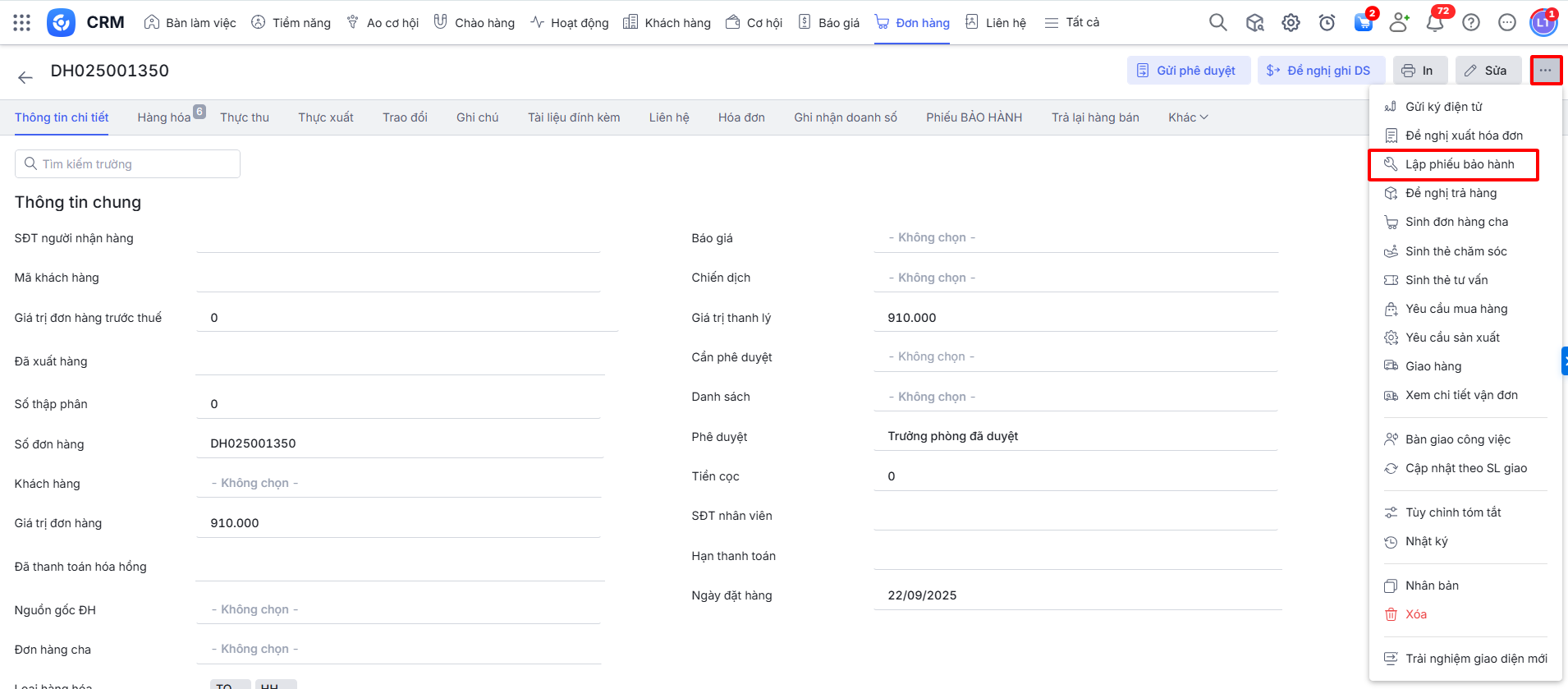Click the Gửi phê duyệt button

click(x=1187, y=71)
